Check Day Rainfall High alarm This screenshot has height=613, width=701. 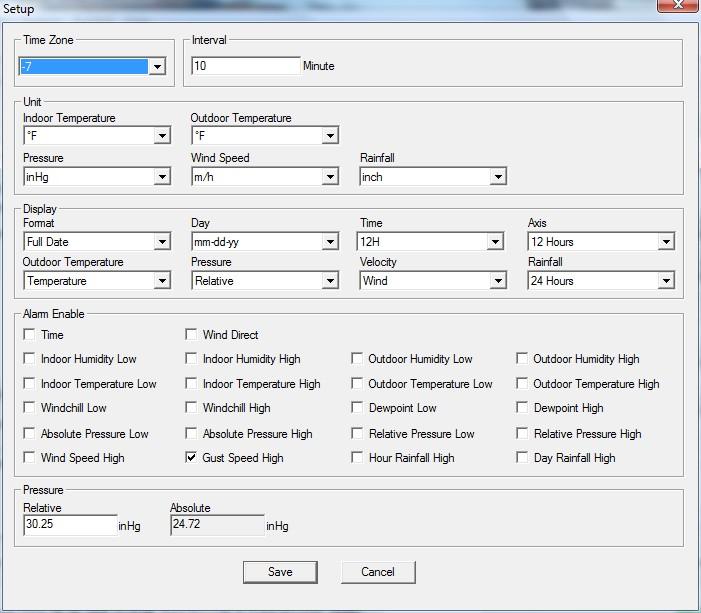[x=522, y=458]
